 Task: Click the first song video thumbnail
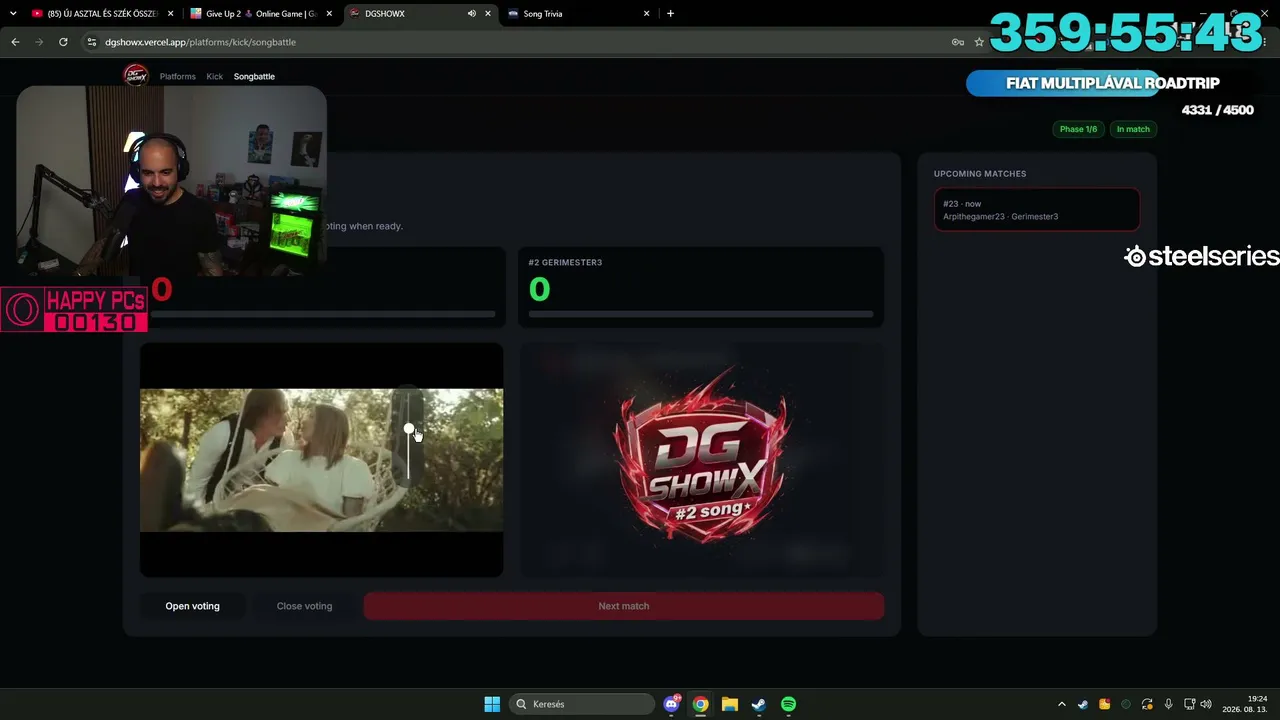coord(321,460)
